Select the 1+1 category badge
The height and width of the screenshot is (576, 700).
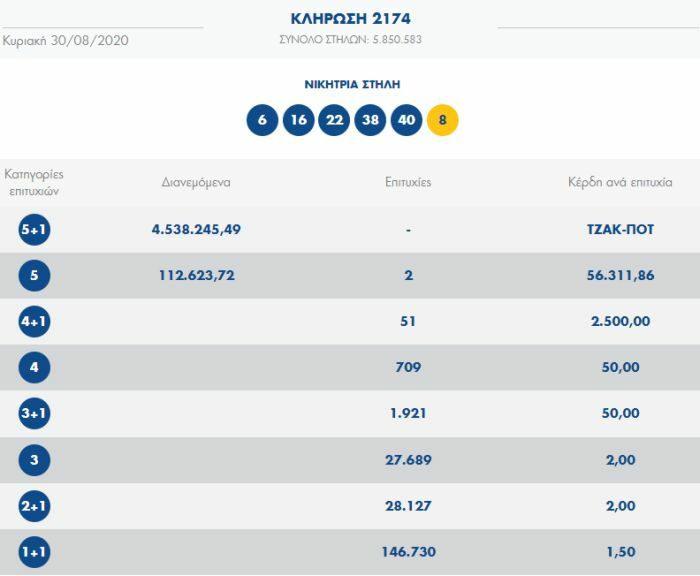pyautogui.click(x=34, y=552)
